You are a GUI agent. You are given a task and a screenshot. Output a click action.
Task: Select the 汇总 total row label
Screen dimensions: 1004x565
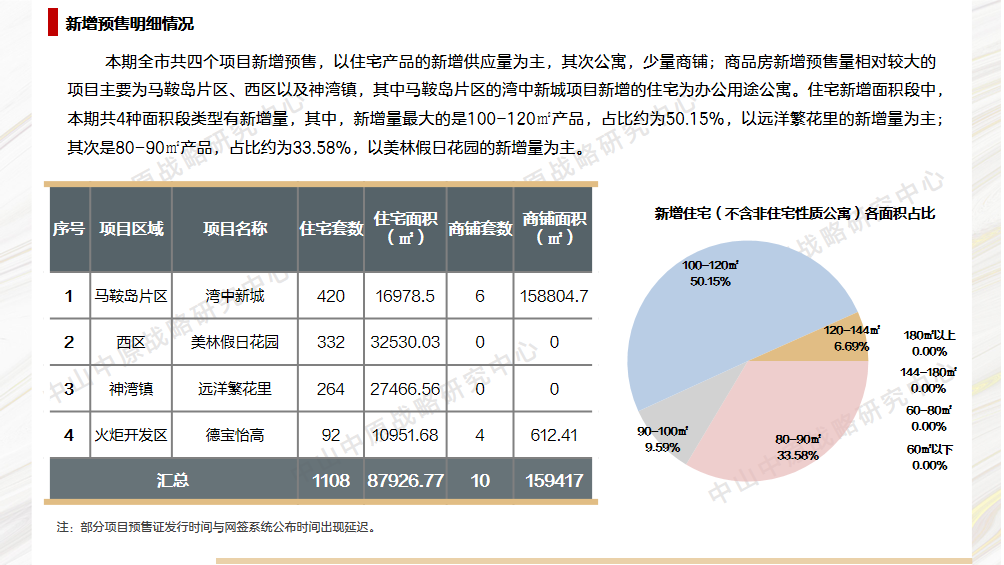click(x=173, y=480)
